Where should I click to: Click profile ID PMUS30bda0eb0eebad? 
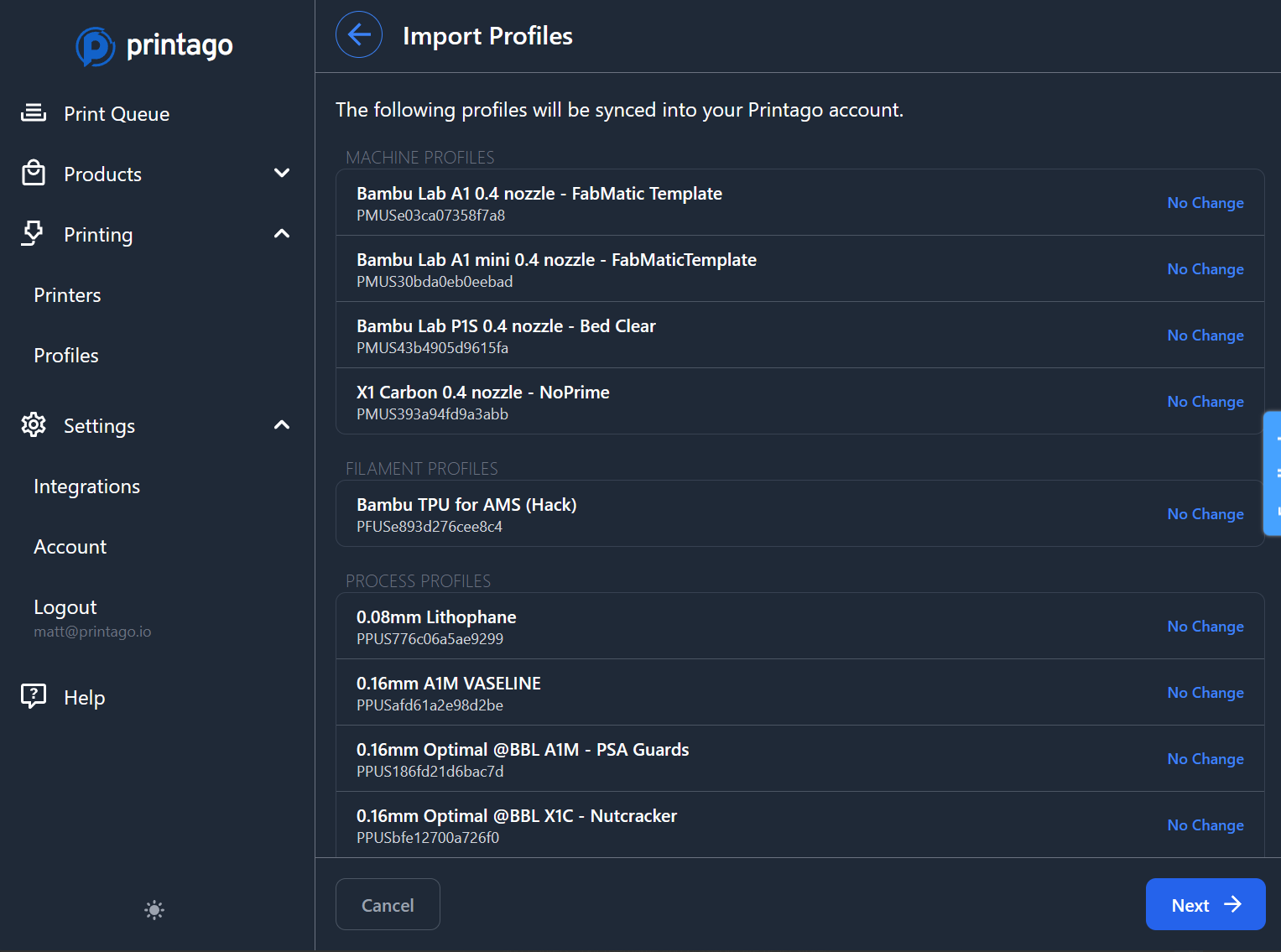[435, 282]
